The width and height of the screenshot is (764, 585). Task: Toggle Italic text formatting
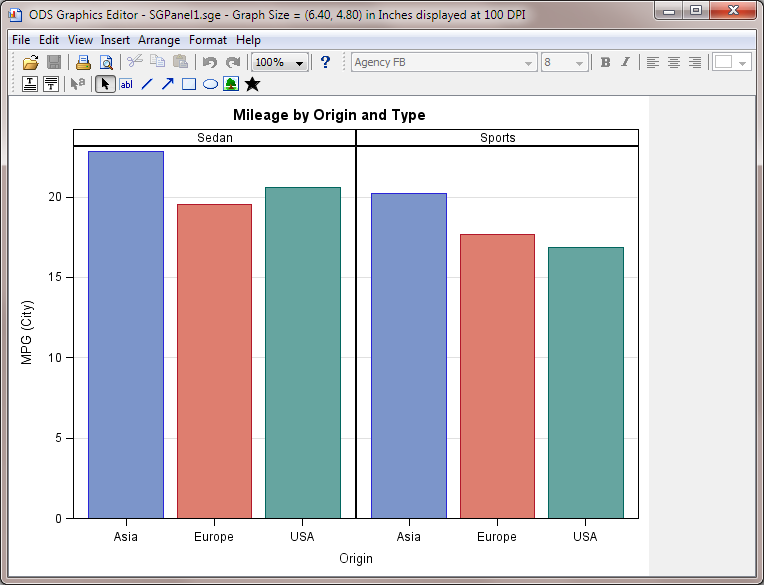click(x=626, y=62)
